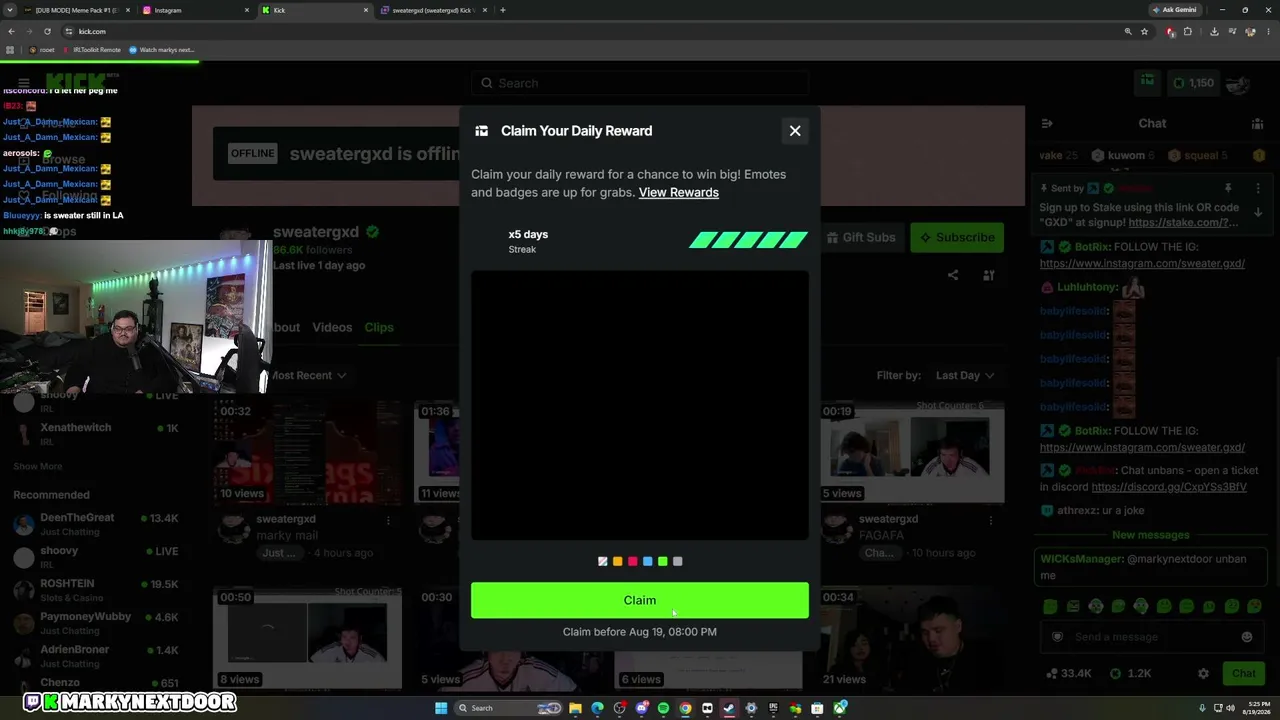This screenshot has height=720, width=1280.
Task: Open the zoom icon in the address bar
Action: (1128, 31)
